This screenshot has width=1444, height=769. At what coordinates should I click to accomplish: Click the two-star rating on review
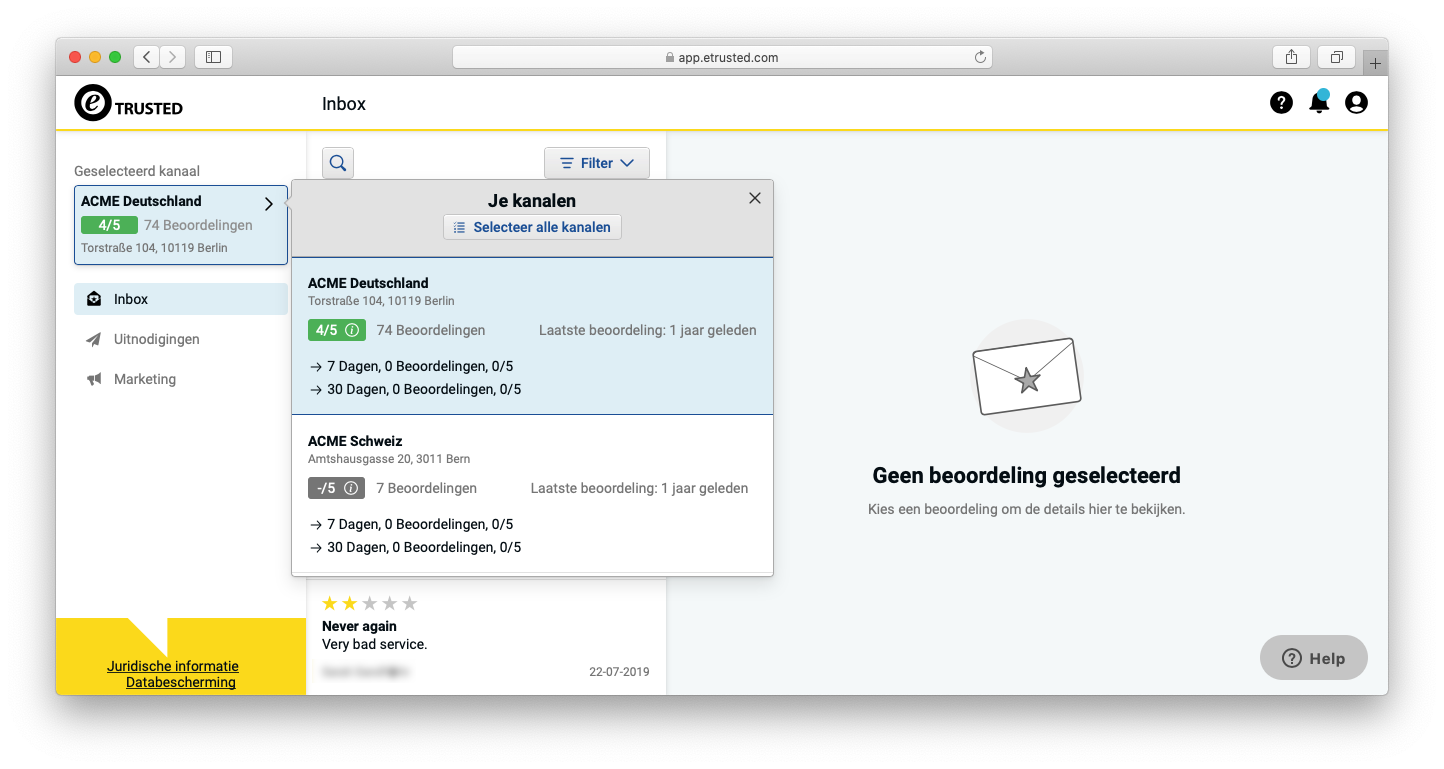(369, 603)
